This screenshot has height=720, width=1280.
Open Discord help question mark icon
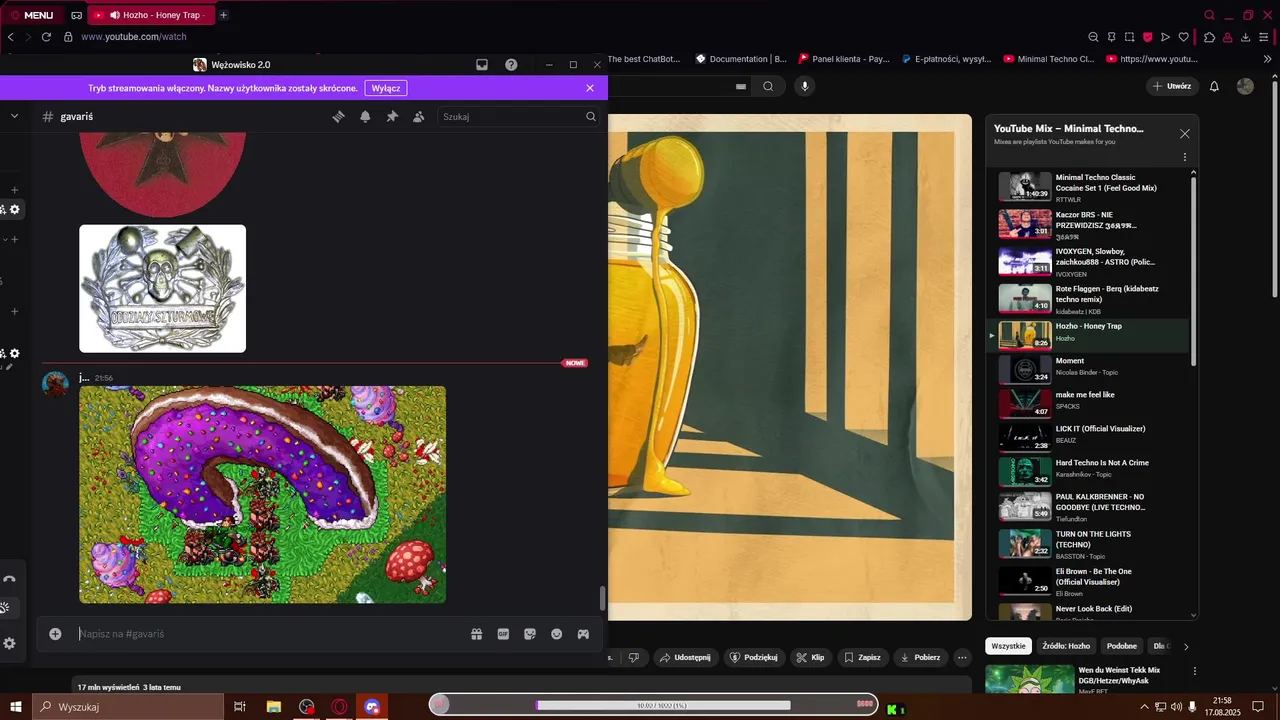point(511,64)
